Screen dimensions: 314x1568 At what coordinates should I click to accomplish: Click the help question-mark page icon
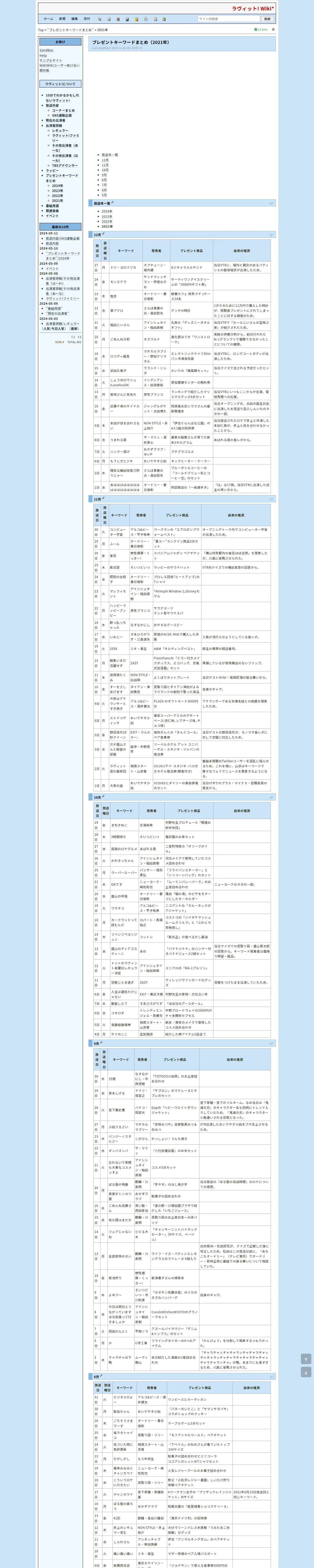164,19
